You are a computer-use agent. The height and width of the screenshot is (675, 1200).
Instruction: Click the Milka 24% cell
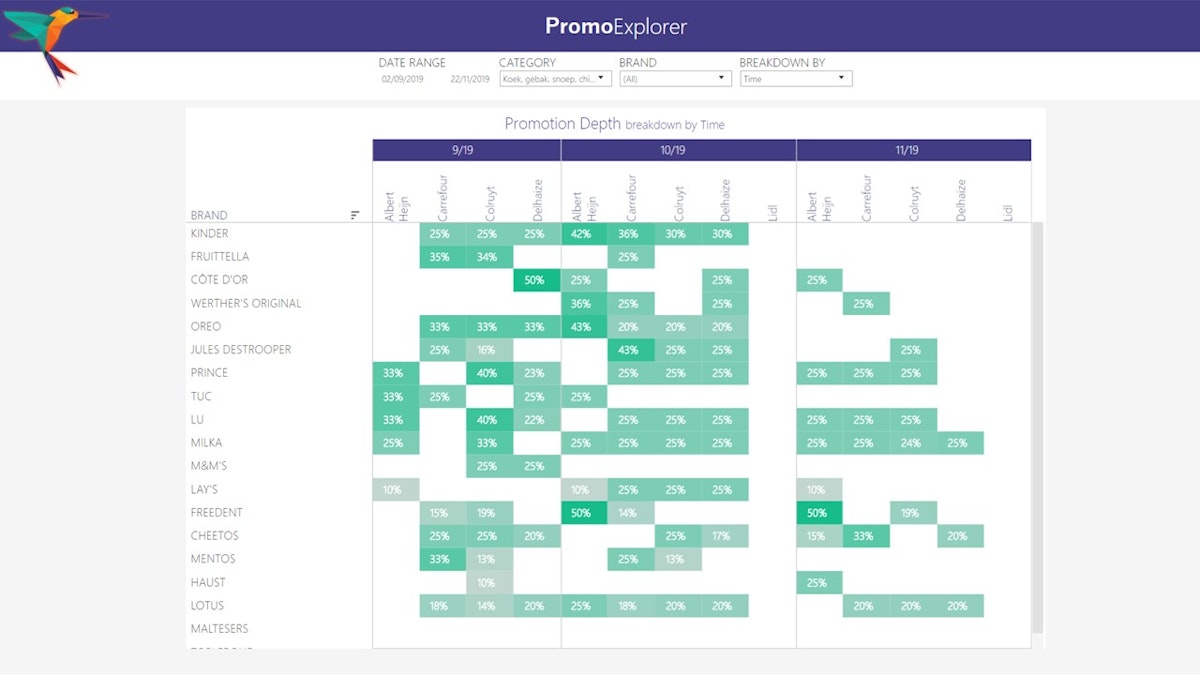coord(913,443)
